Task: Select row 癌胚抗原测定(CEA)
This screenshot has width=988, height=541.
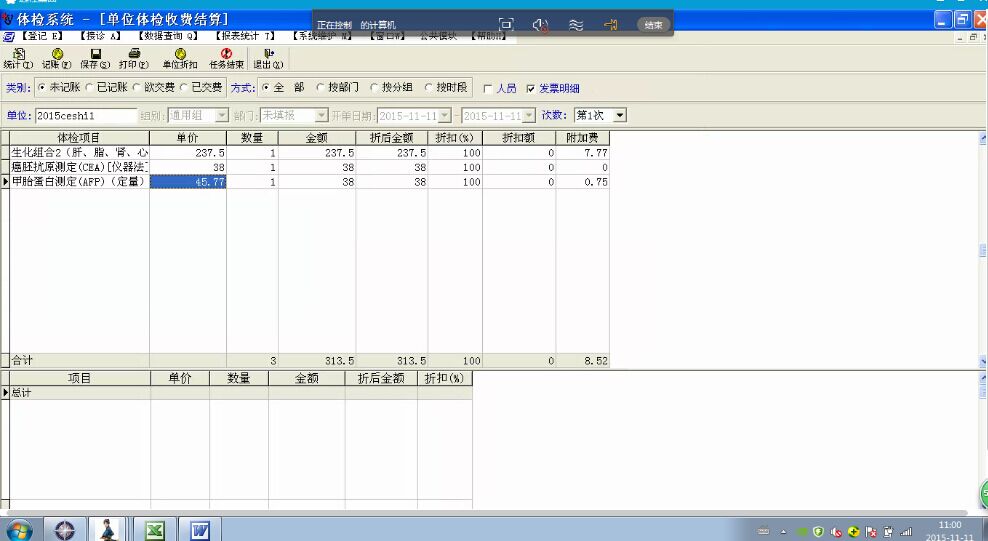Action: [x=79, y=167]
